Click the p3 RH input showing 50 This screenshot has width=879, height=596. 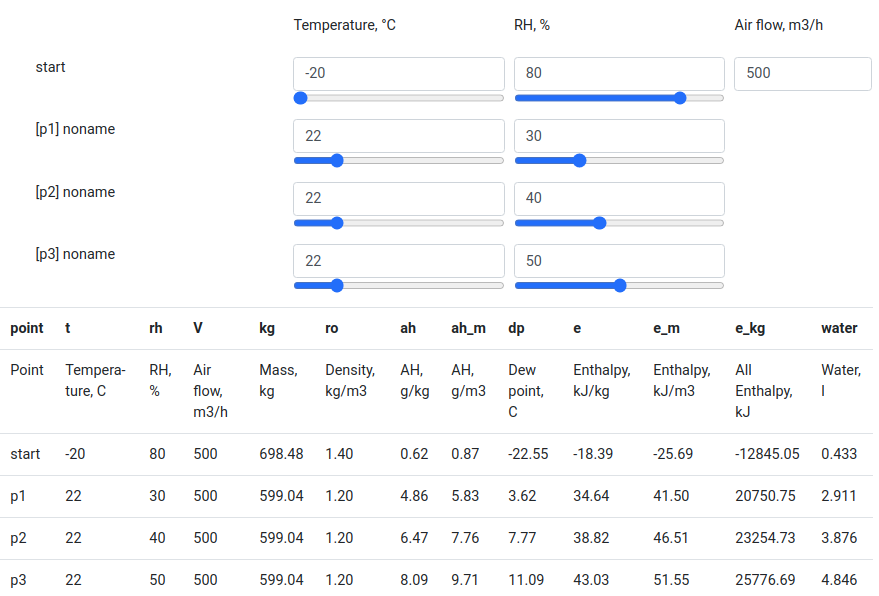(618, 261)
